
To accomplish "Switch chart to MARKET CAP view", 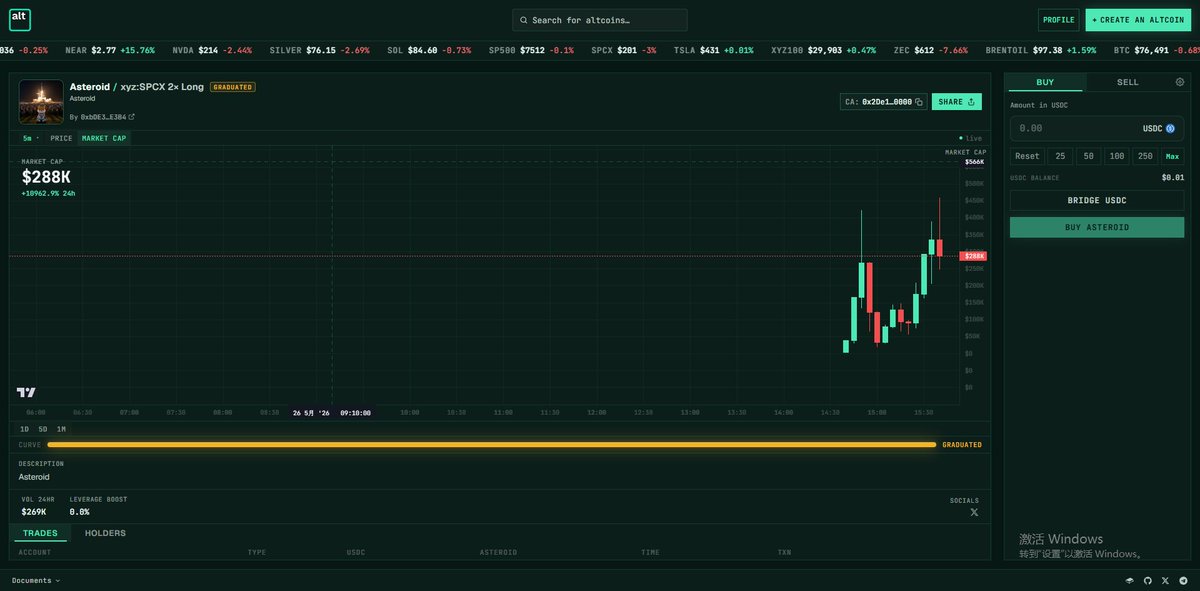I will [x=104, y=138].
